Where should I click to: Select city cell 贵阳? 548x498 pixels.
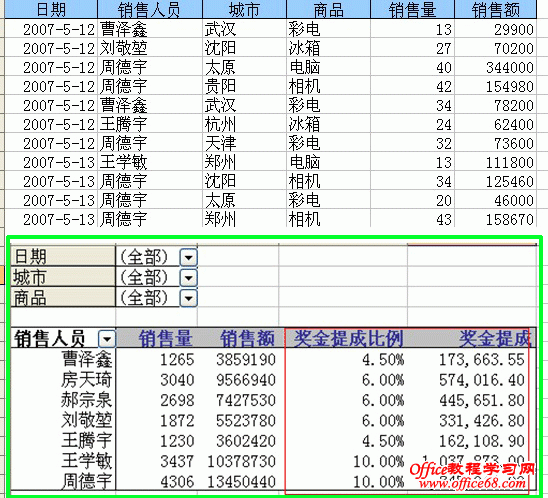pyautogui.click(x=244, y=86)
